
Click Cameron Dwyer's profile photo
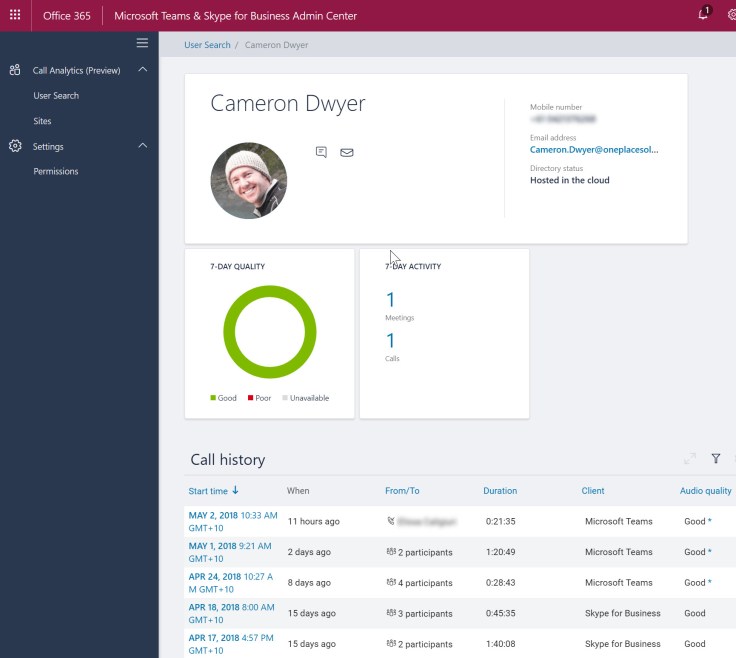click(x=249, y=181)
